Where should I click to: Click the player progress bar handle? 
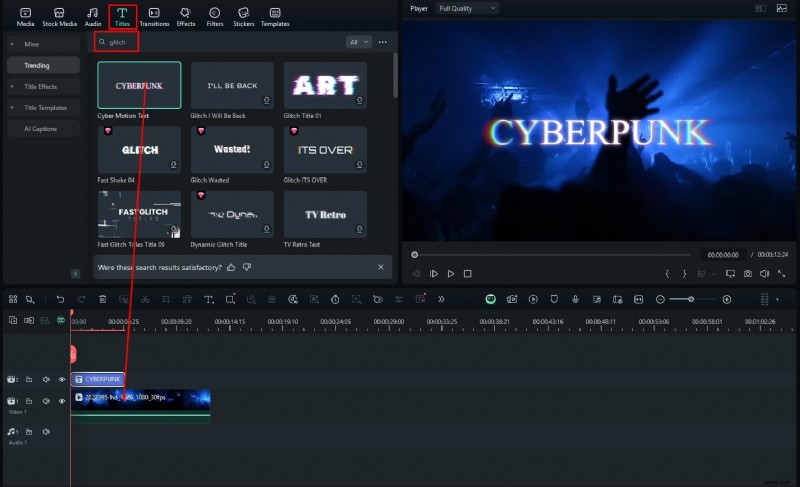[x=415, y=254]
